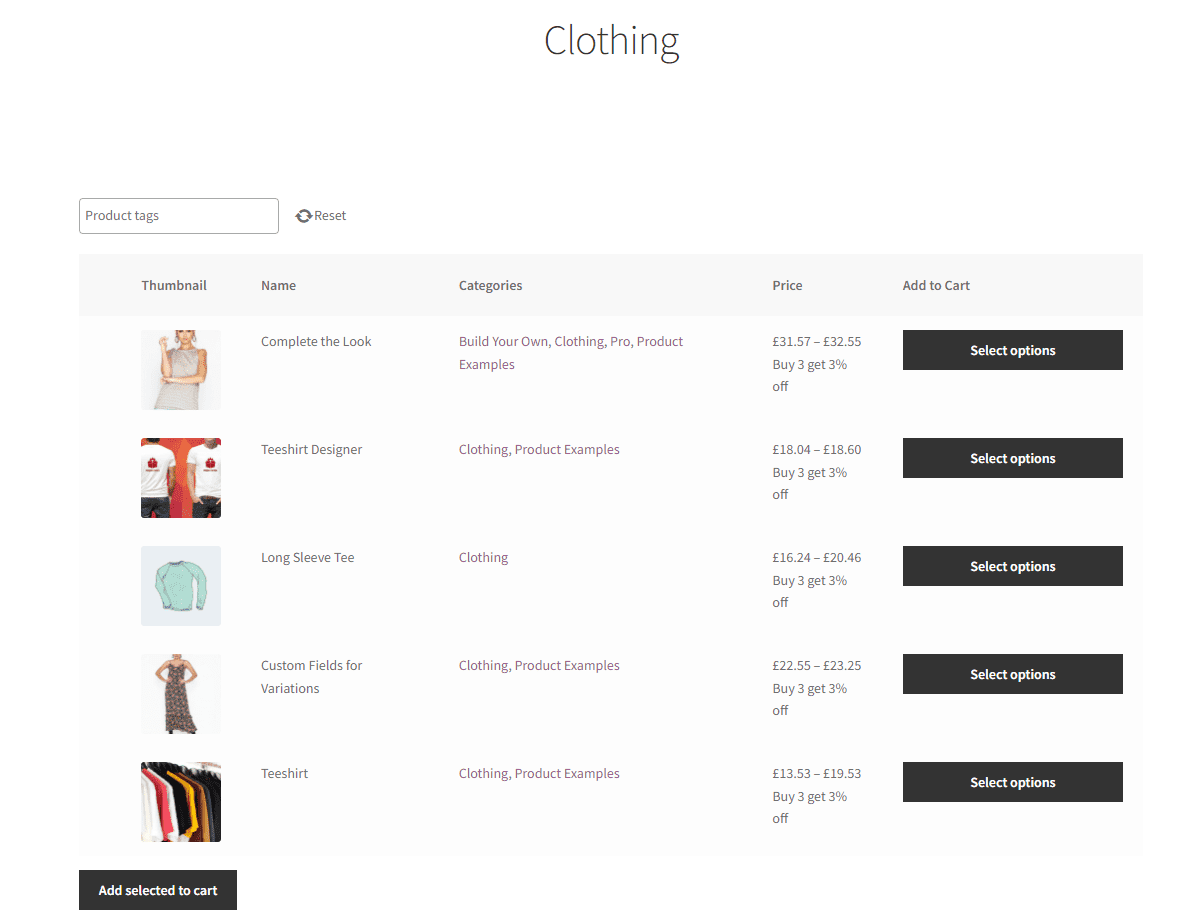Click the £16.24 – £20.46 price

(x=816, y=558)
